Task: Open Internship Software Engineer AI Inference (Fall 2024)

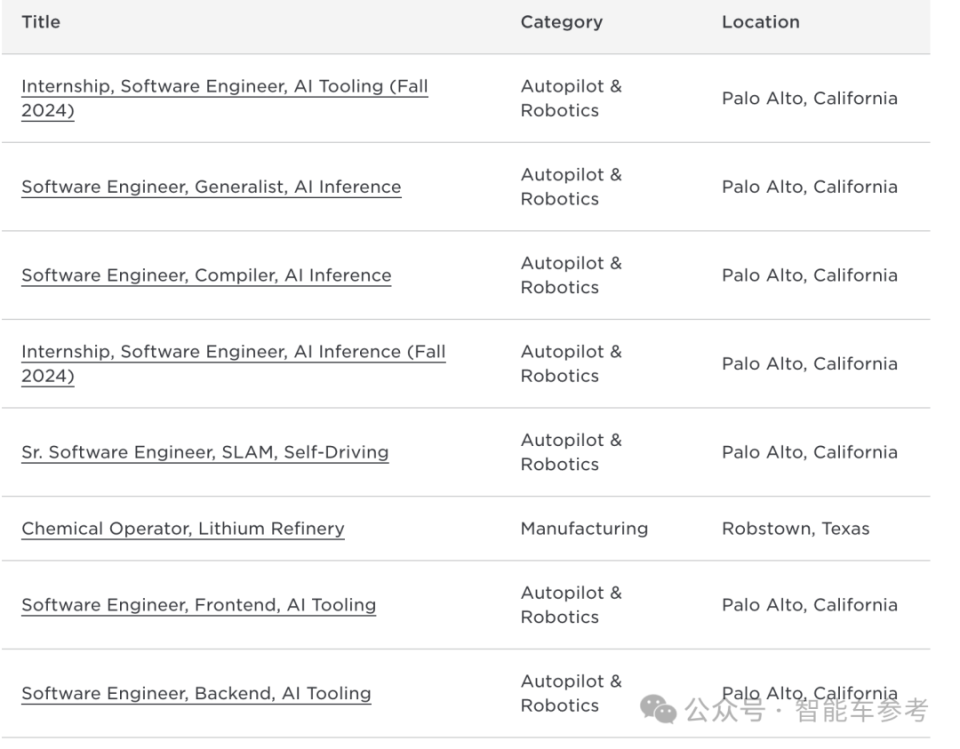Action: pos(233,352)
